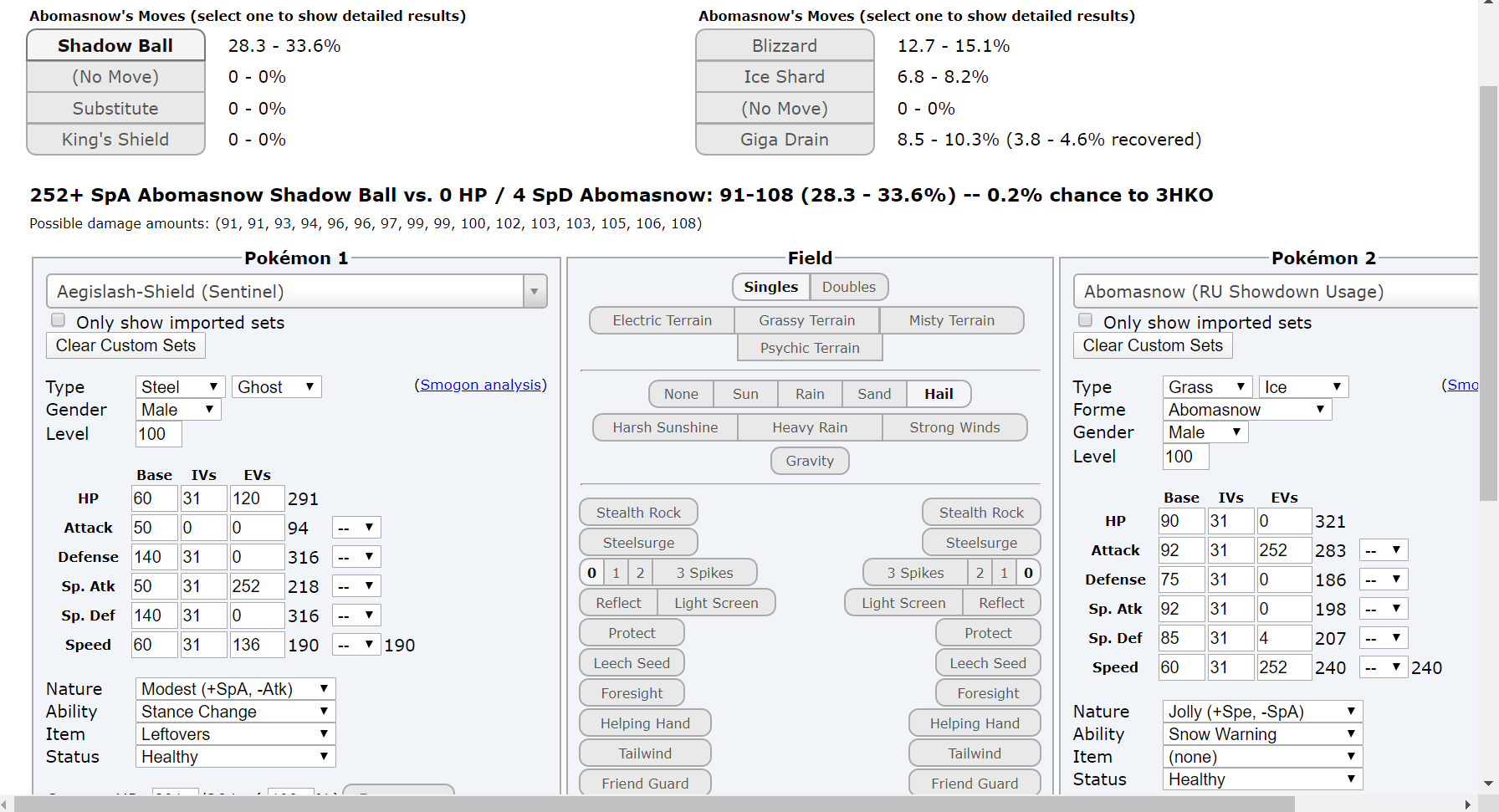This screenshot has width=1499, height=812.
Task: Enable Heavy Rain weather
Action: point(810,427)
